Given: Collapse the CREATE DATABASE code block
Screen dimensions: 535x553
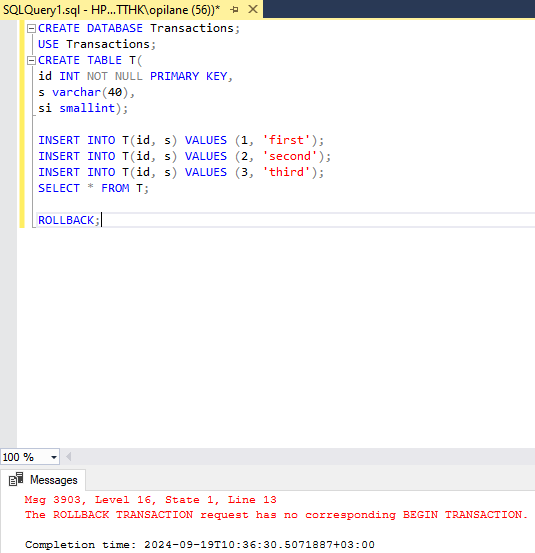Looking at the screenshot, I should (x=31, y=28).
